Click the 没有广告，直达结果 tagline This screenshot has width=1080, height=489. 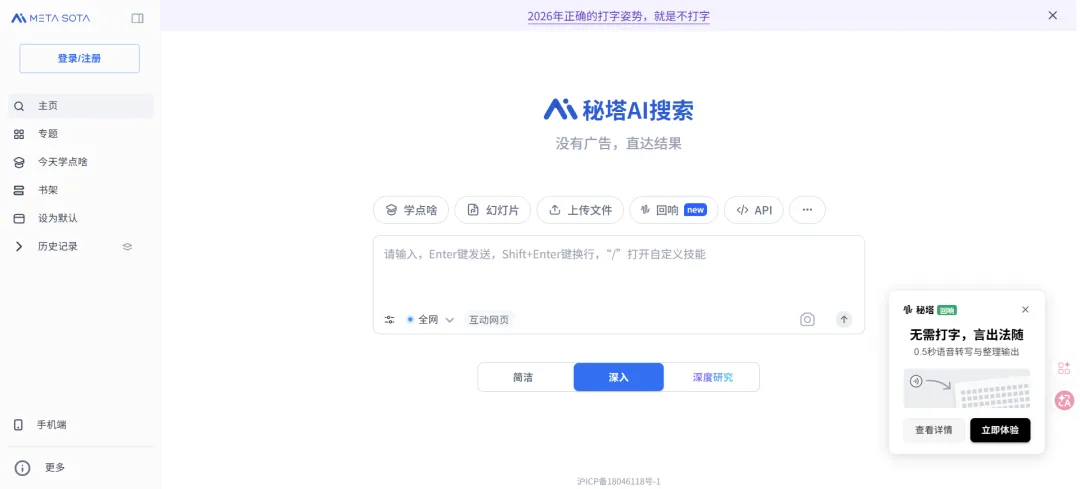[x=619, y=144]
